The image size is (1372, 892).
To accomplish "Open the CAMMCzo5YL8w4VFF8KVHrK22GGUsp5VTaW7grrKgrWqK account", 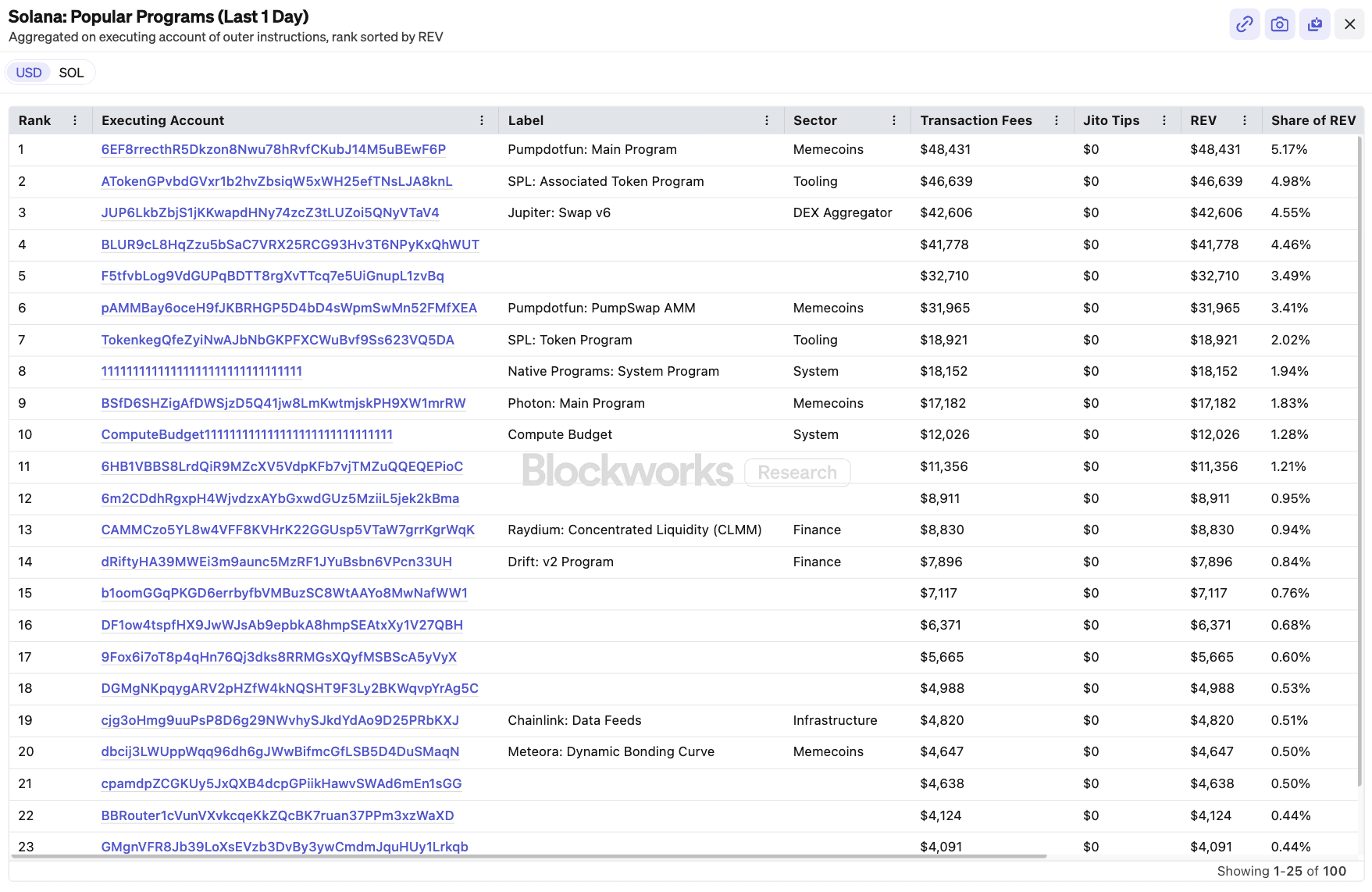I will click(288, 530).
